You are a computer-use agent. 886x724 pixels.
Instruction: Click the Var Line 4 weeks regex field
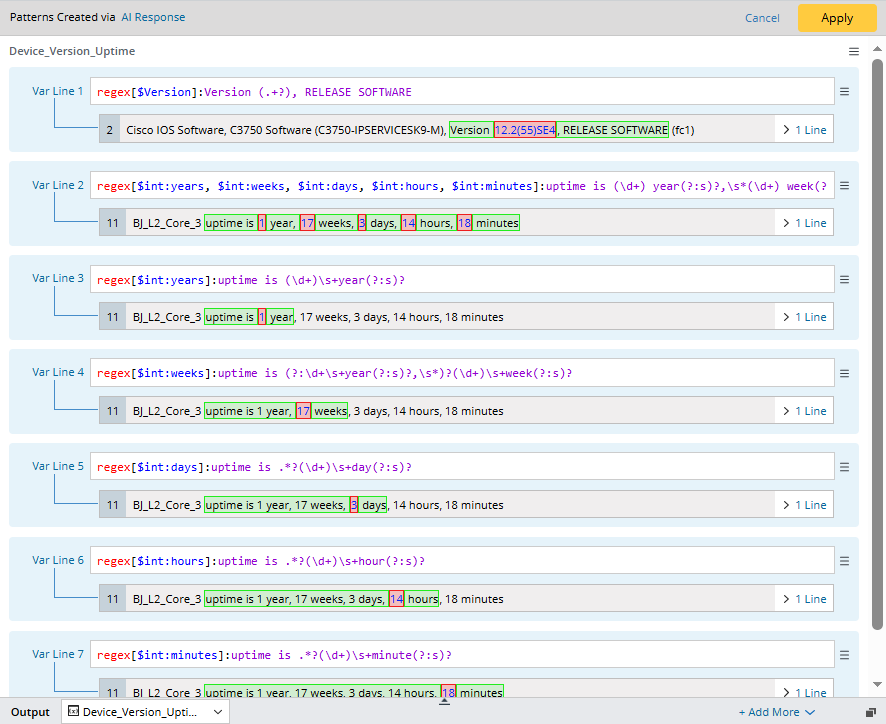tap(460, 373)
